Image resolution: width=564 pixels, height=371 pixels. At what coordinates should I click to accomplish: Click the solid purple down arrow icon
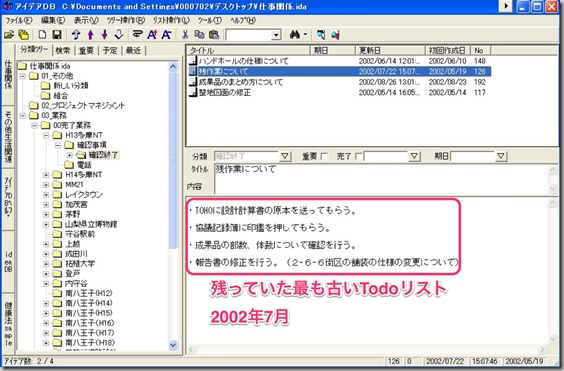pyautogui.click(x=104, y=35)
